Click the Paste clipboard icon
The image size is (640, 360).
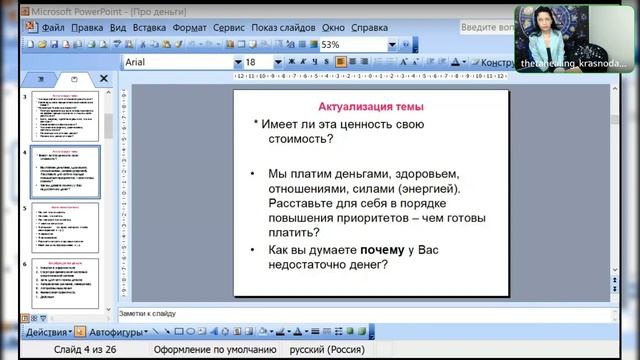coord(166,44)
